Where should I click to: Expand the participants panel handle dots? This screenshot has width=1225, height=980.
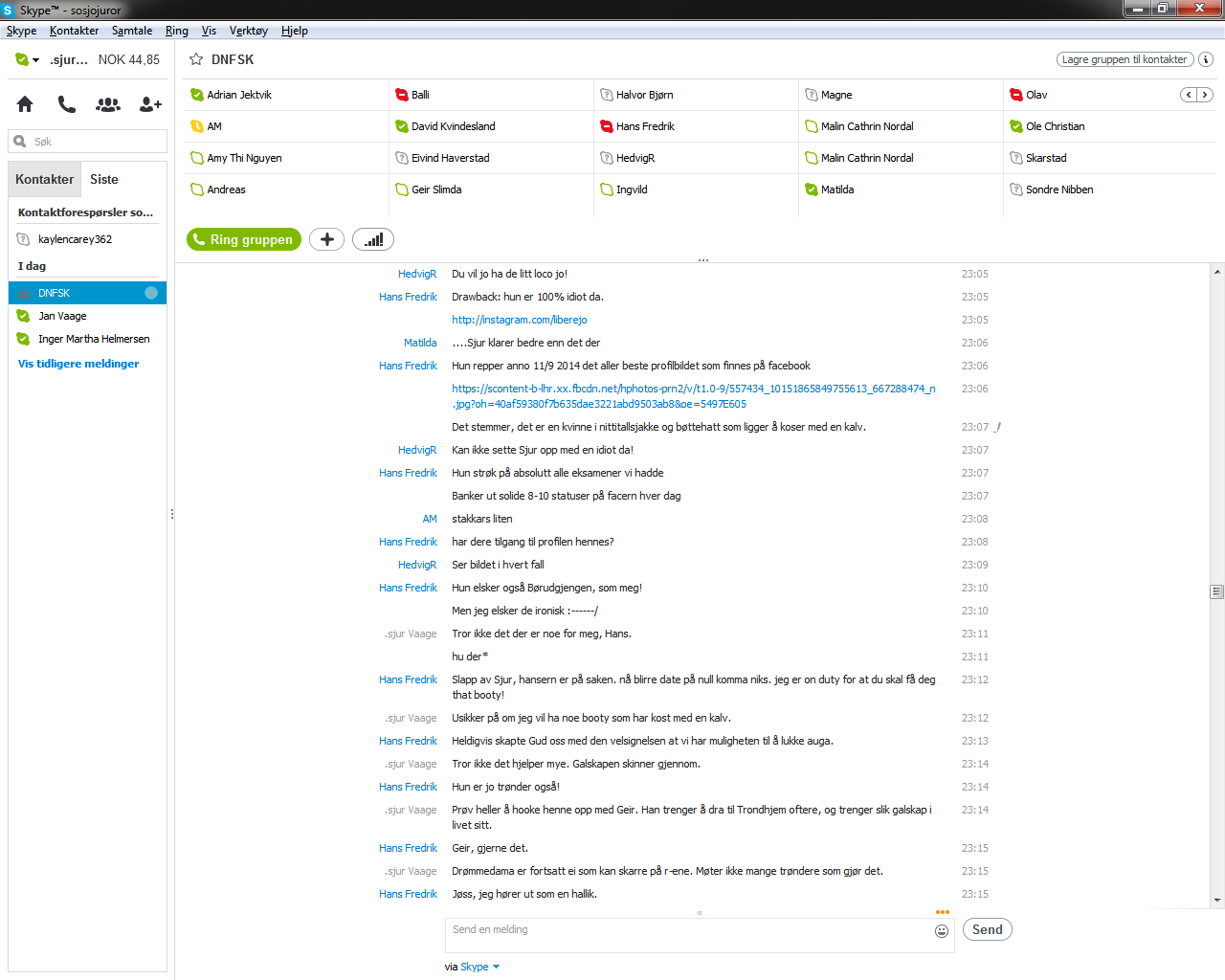[x=703, y=260]
